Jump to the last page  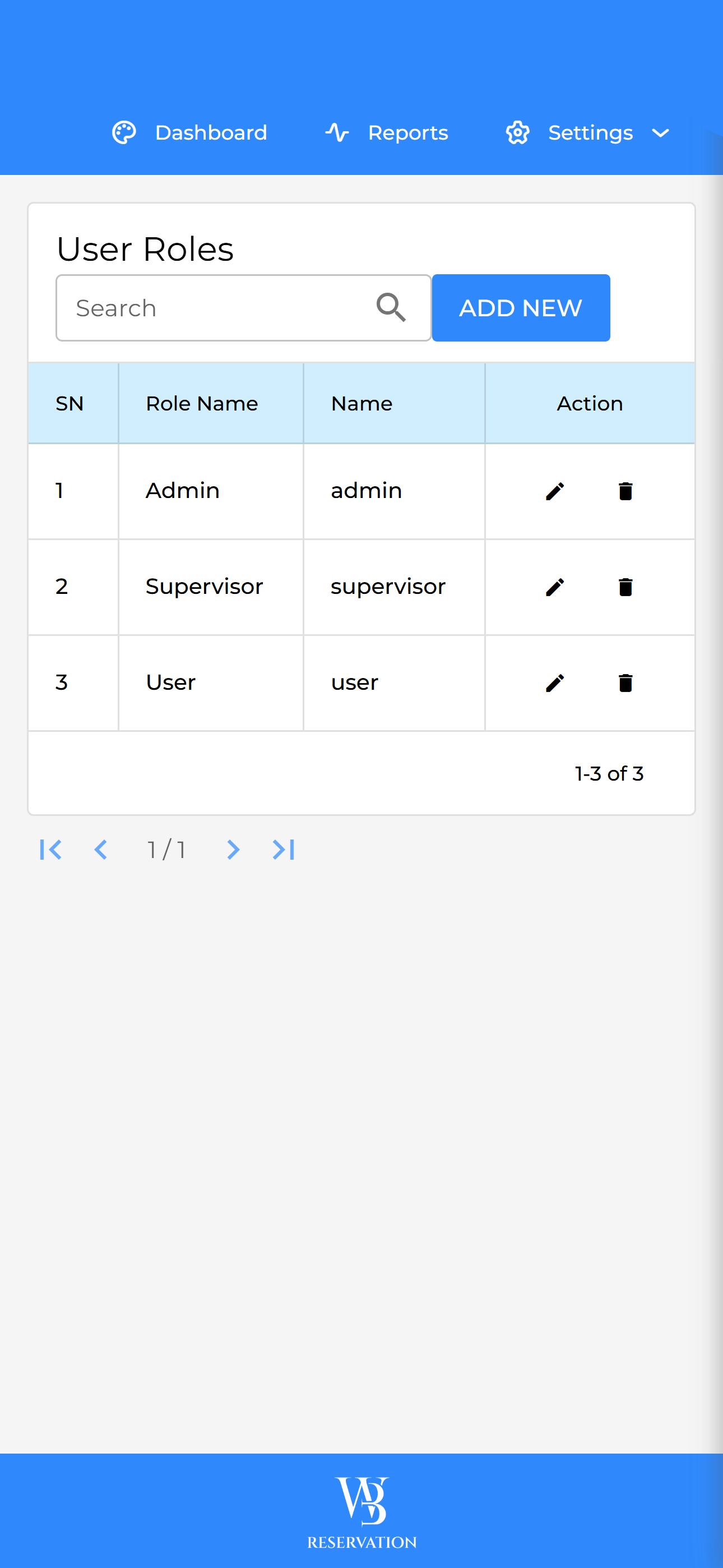coord(284,849)
